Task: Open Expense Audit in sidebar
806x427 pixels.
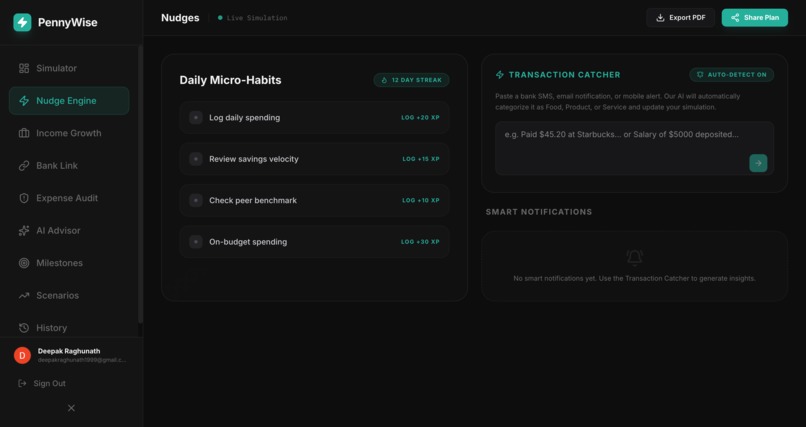Action: tap(69, 198)
